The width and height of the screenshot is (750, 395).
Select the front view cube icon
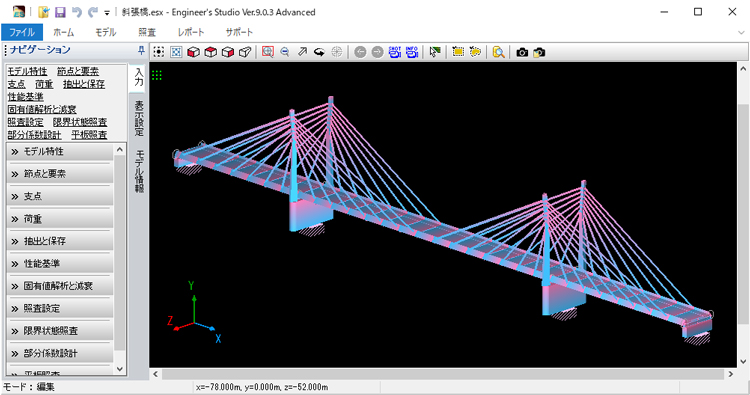(x=193, y=52)
